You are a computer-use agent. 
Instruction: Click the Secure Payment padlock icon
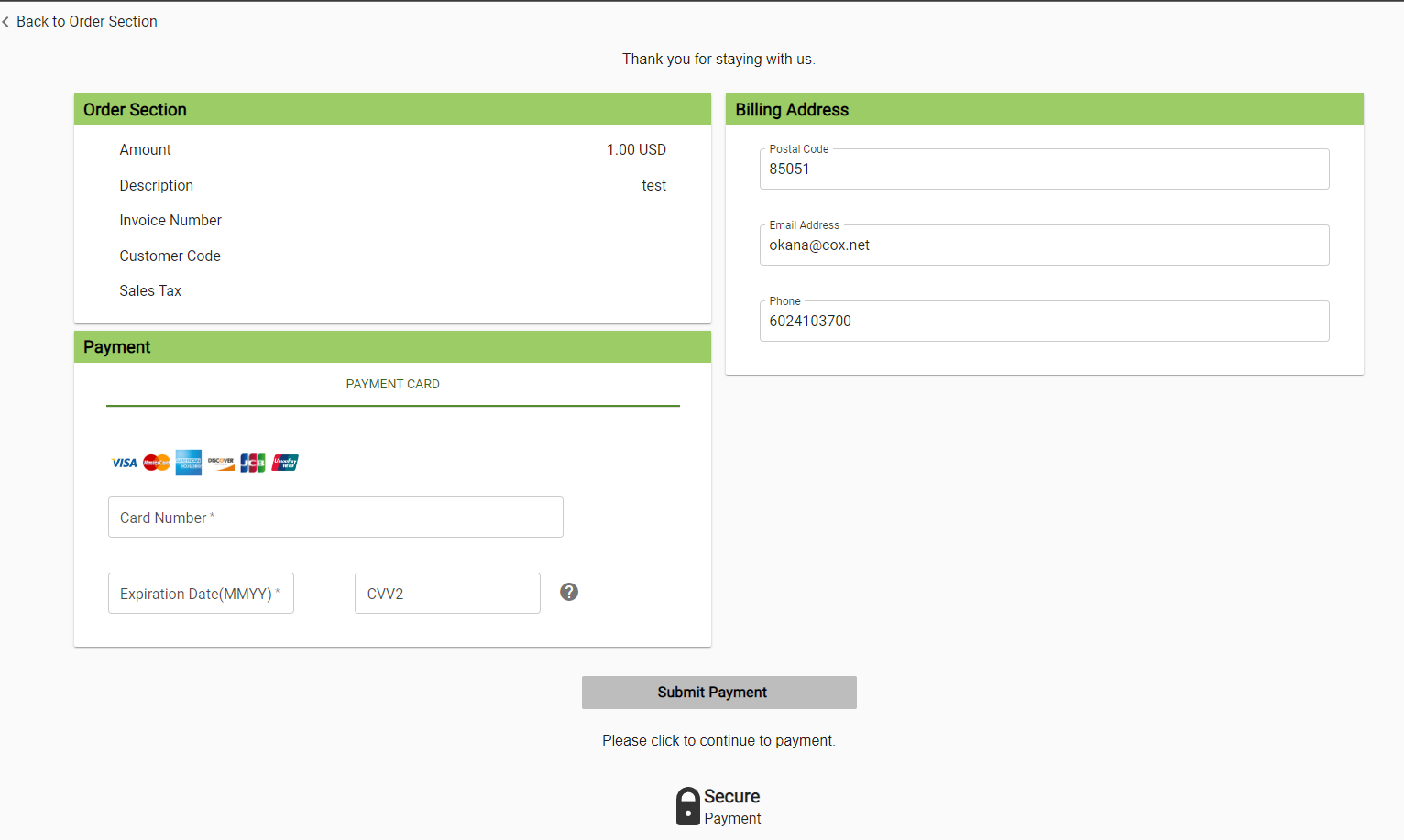click(x=687, y=806)
